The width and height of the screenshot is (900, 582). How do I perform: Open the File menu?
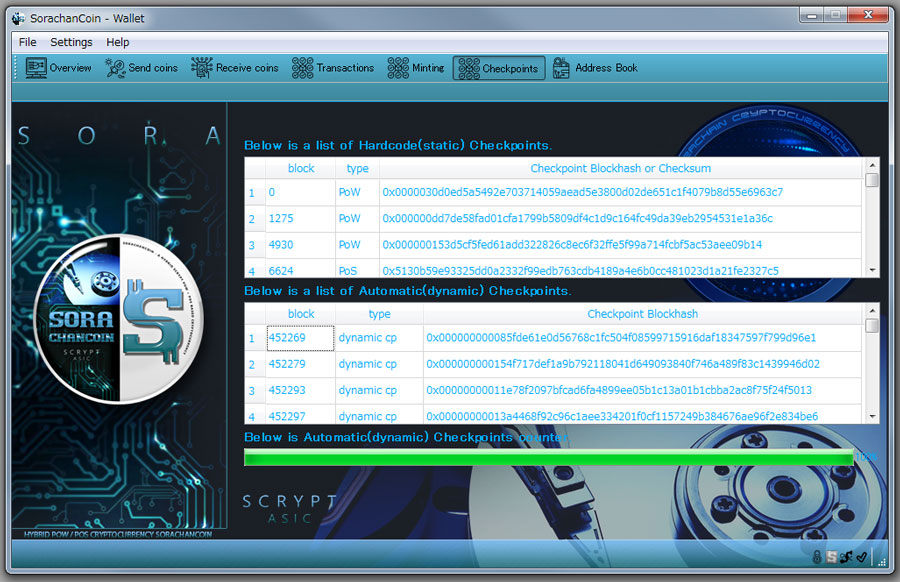pyautogui.click(x=28, y=42)
